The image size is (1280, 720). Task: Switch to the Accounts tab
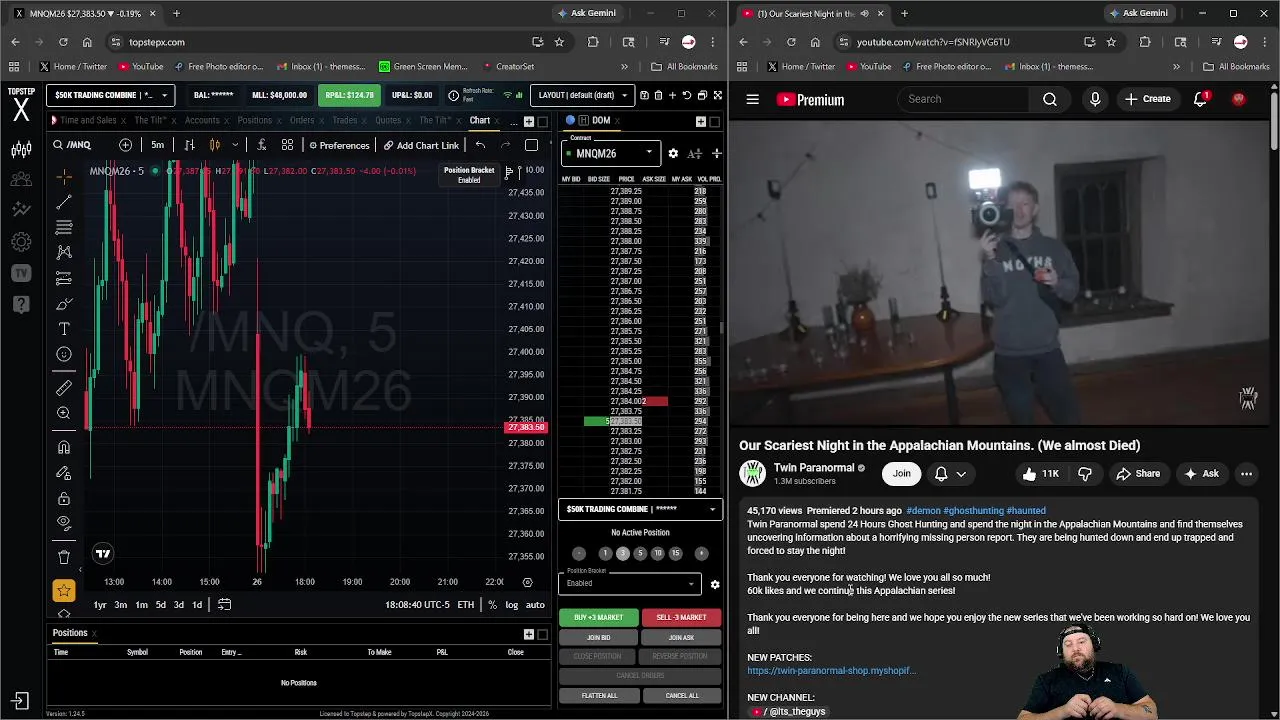click(202, 120)
